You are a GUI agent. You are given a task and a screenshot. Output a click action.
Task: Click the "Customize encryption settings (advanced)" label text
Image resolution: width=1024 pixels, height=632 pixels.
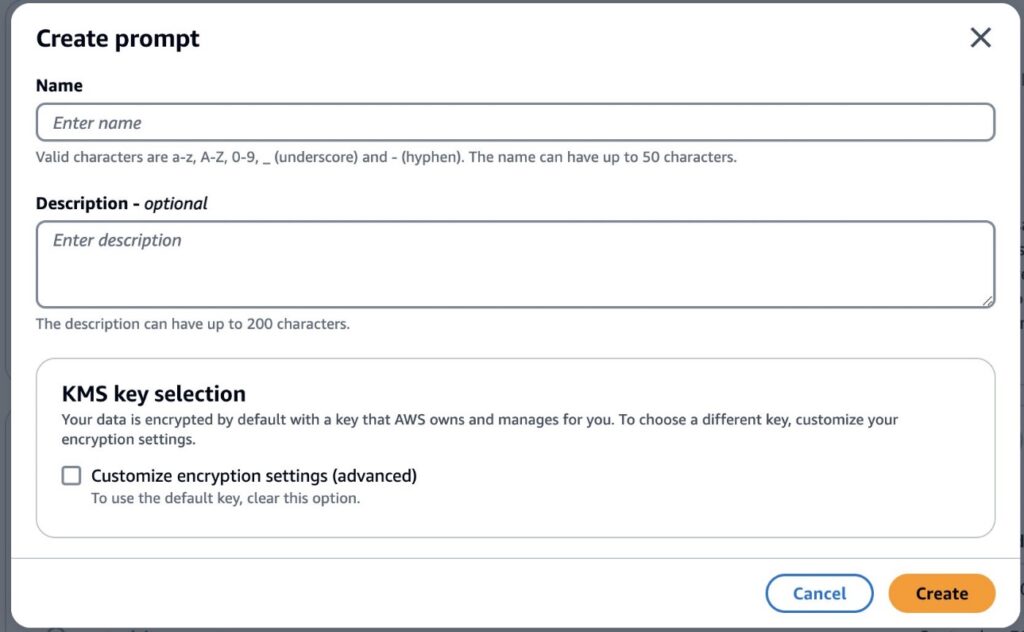click(254, 476)
